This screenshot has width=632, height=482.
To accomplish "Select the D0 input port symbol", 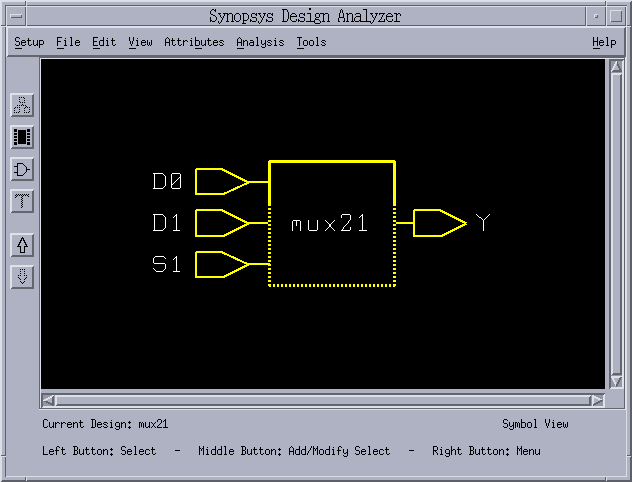I will click(222, 182).
